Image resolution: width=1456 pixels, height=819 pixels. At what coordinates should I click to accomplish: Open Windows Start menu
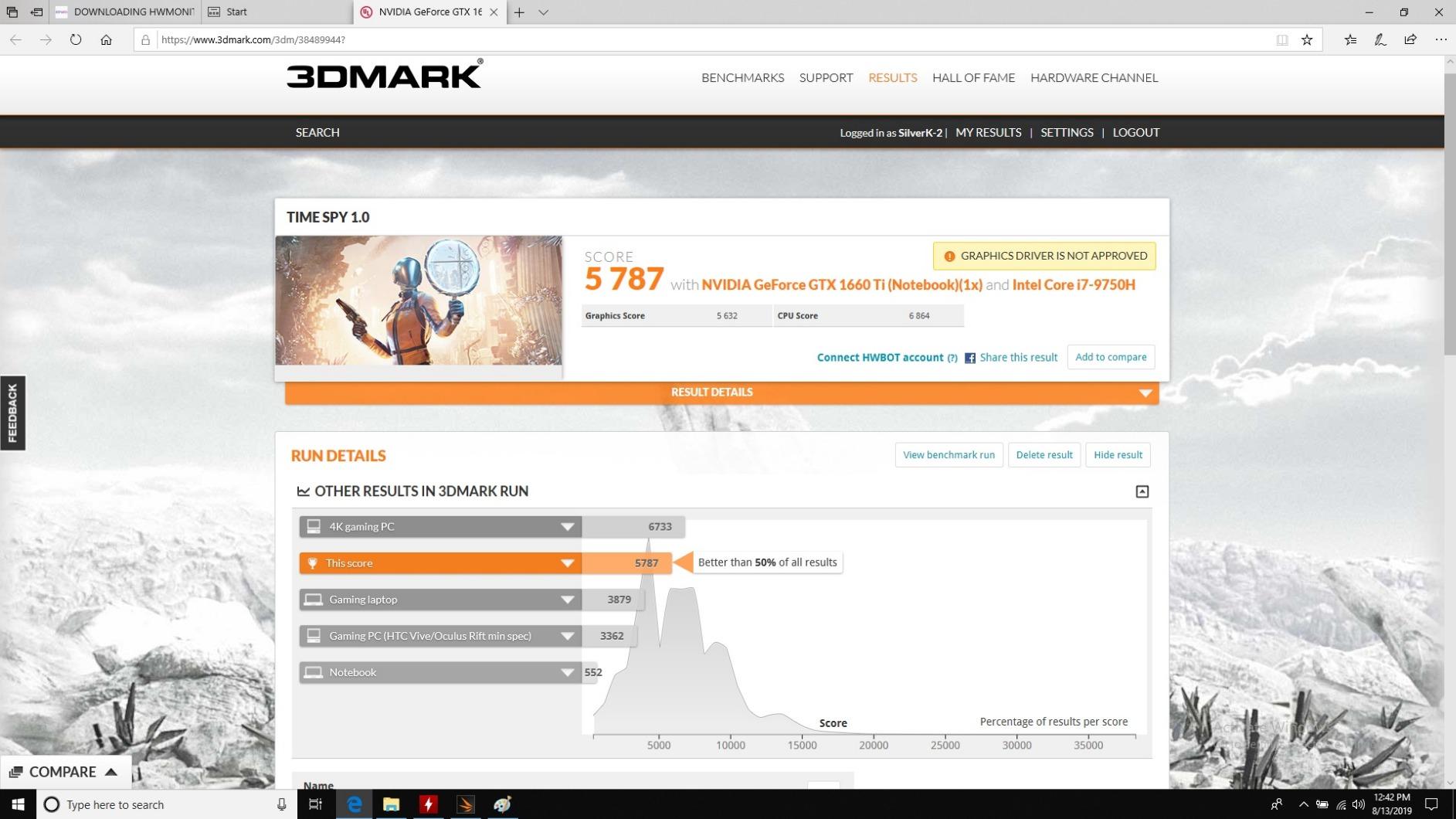[x=18, y=804]
